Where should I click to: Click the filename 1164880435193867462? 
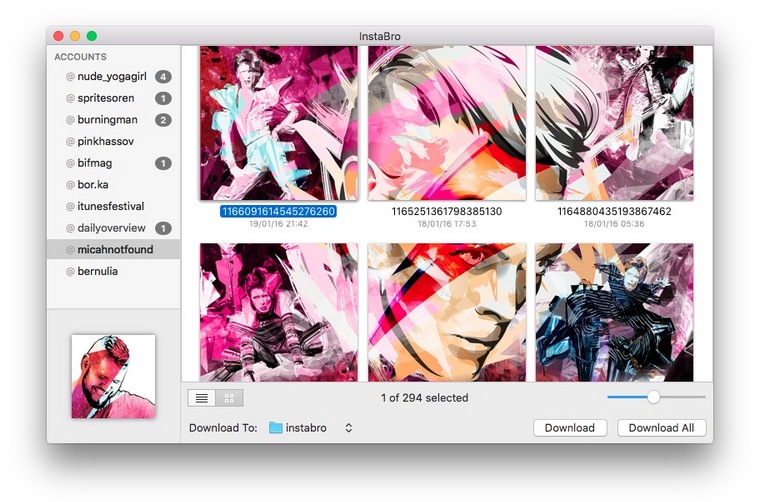615,211
